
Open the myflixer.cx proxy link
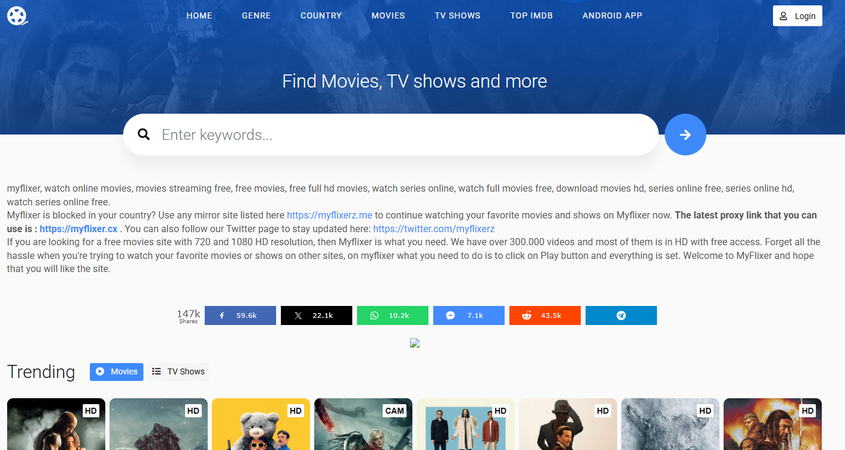pos(78,229)
